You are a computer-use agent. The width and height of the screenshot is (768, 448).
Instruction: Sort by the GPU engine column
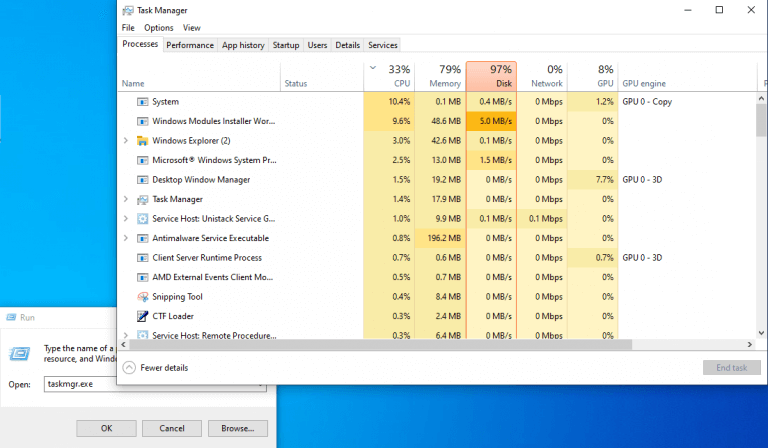[688, 76]
